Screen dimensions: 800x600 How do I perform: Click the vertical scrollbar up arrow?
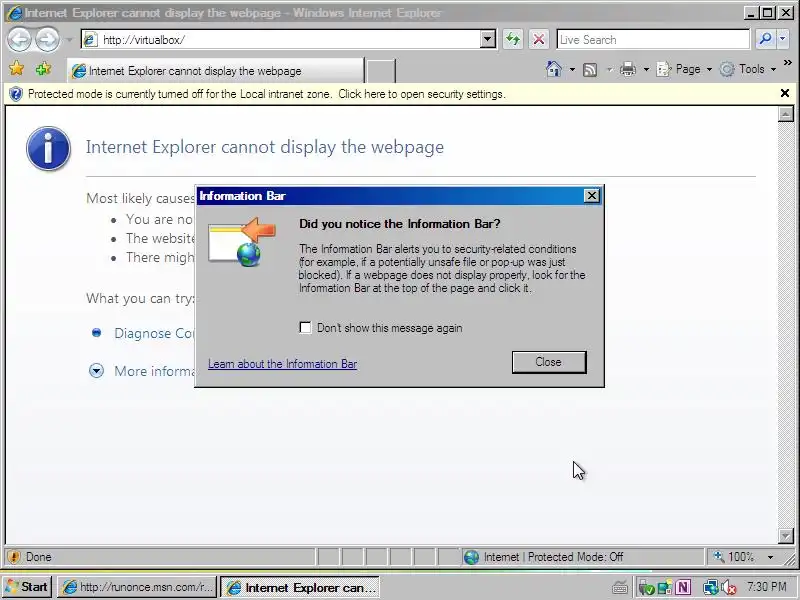[x=785, y=114]
